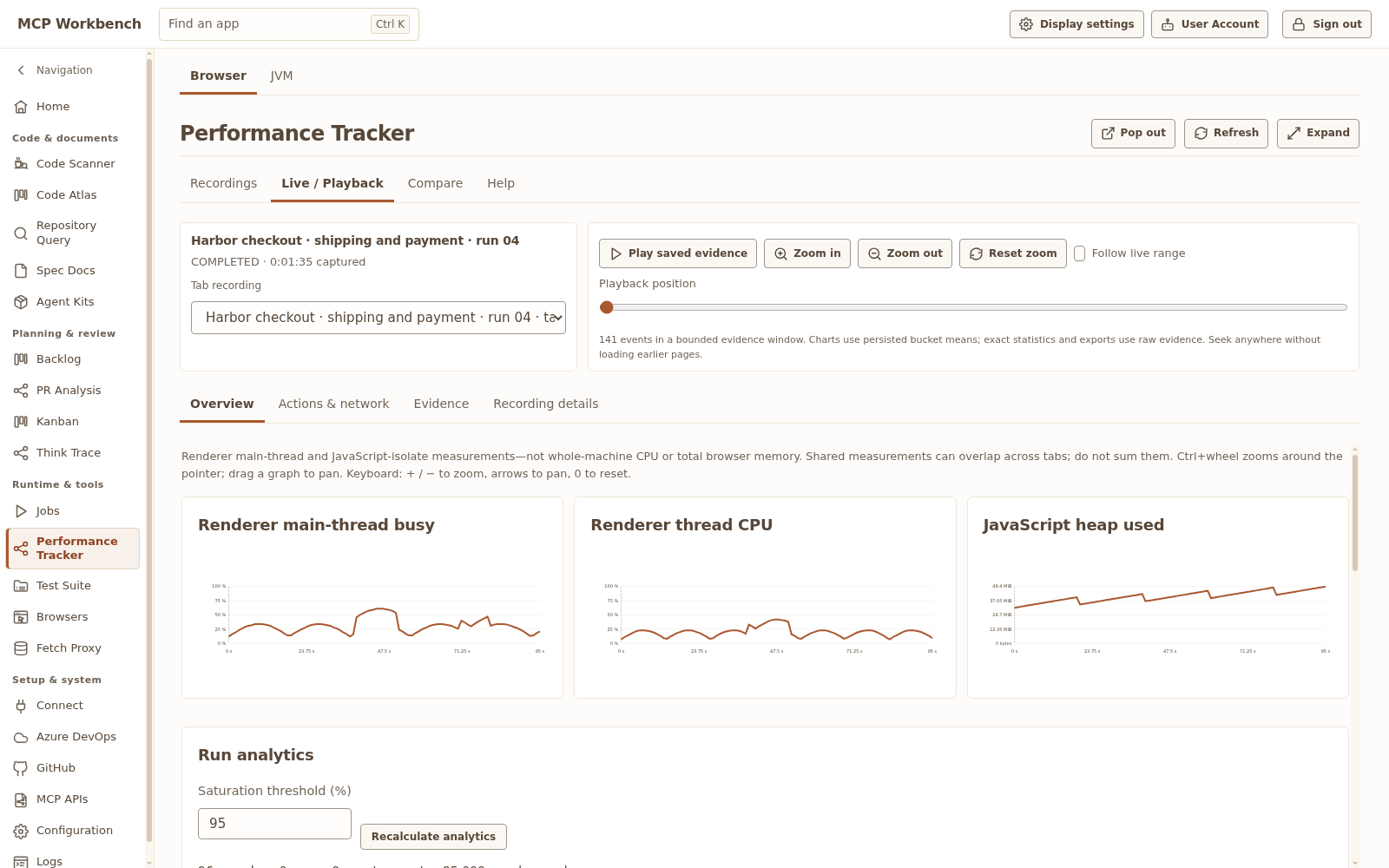Open Spec Docs page
Image resolution: width=1389 pixels, height=868 pixels.
pyautogui.click(x=73, y=270)
